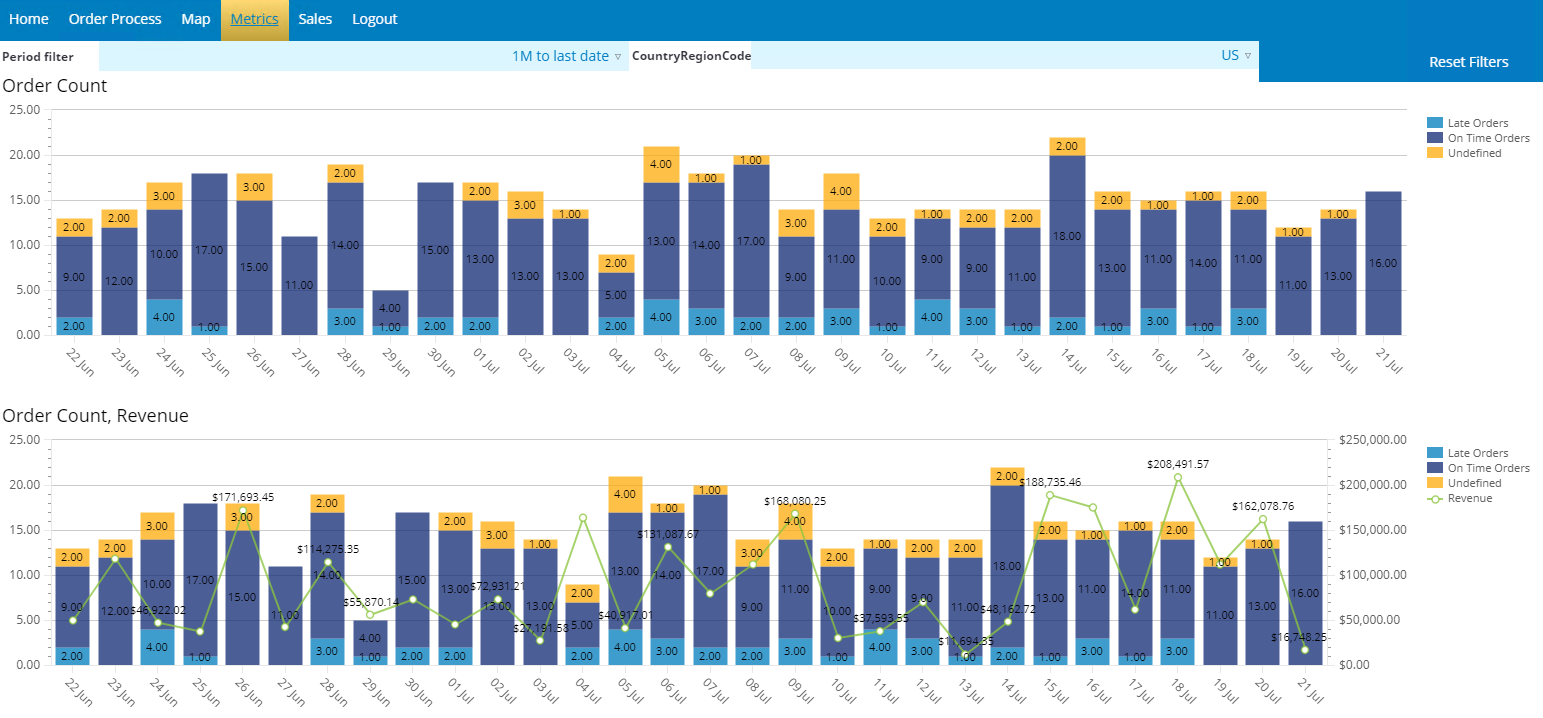
Task: Select the 21 Jul 16.00 bar in top chart
Action: (1383, 263)
